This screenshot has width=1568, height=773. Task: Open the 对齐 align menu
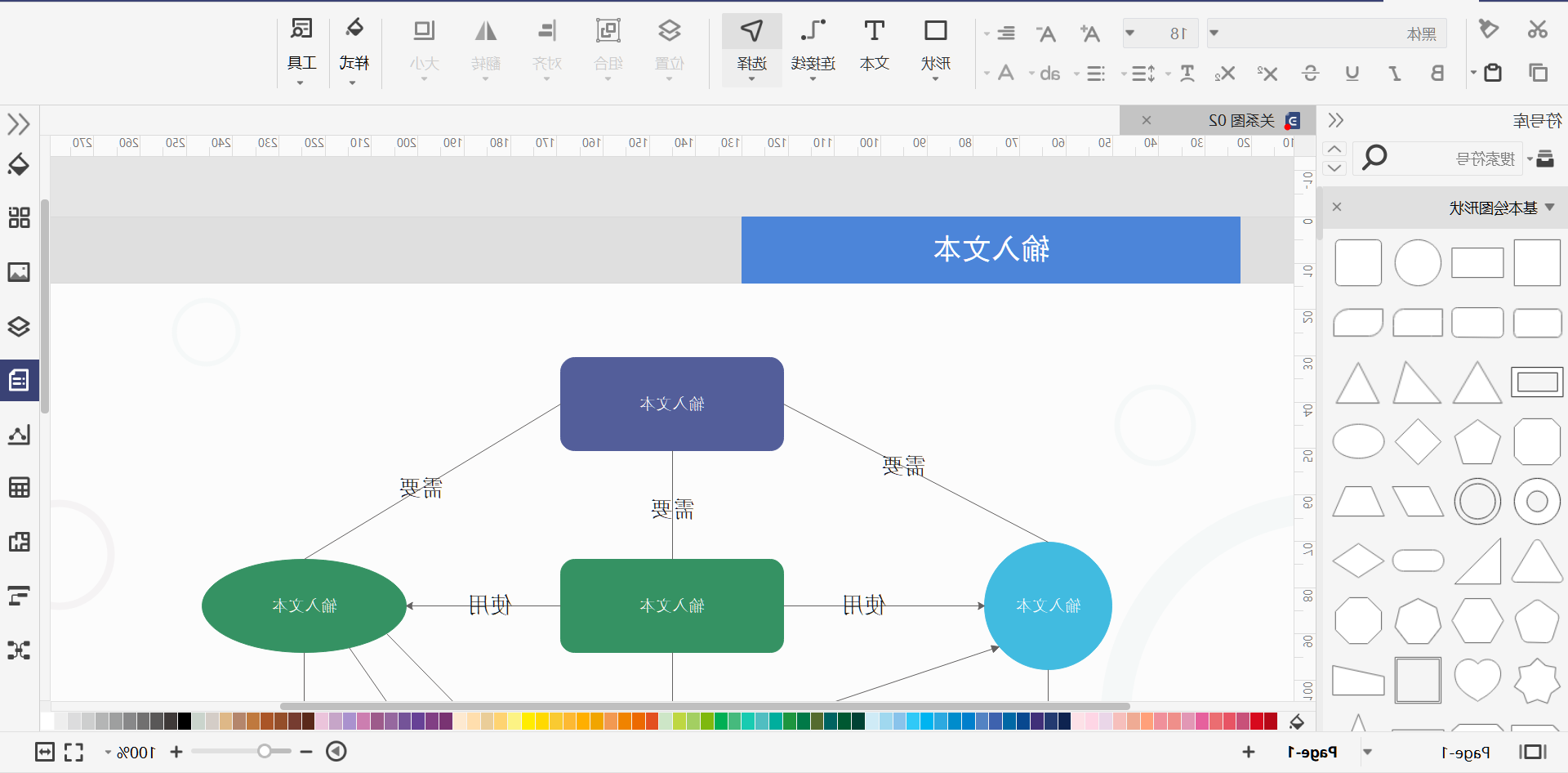point(547,49)
